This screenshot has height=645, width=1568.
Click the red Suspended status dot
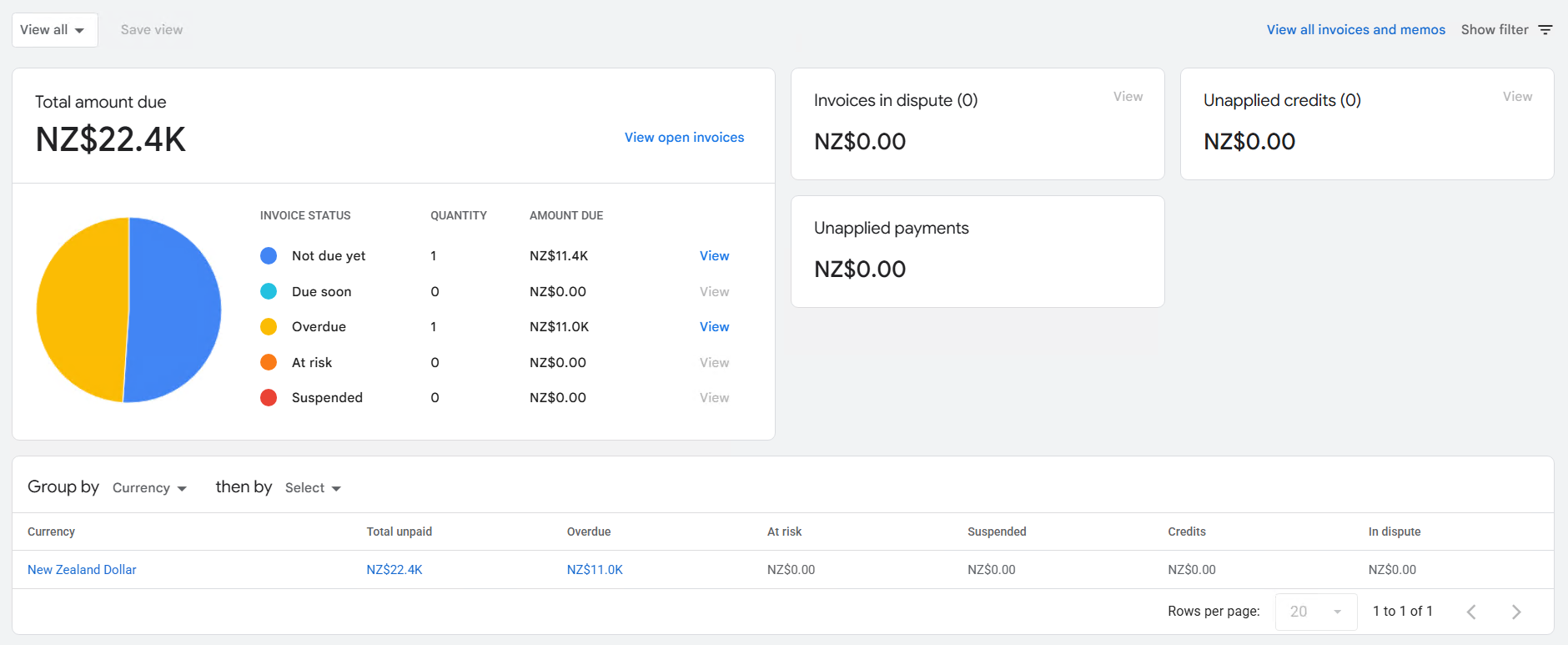[x=269, y=398]
